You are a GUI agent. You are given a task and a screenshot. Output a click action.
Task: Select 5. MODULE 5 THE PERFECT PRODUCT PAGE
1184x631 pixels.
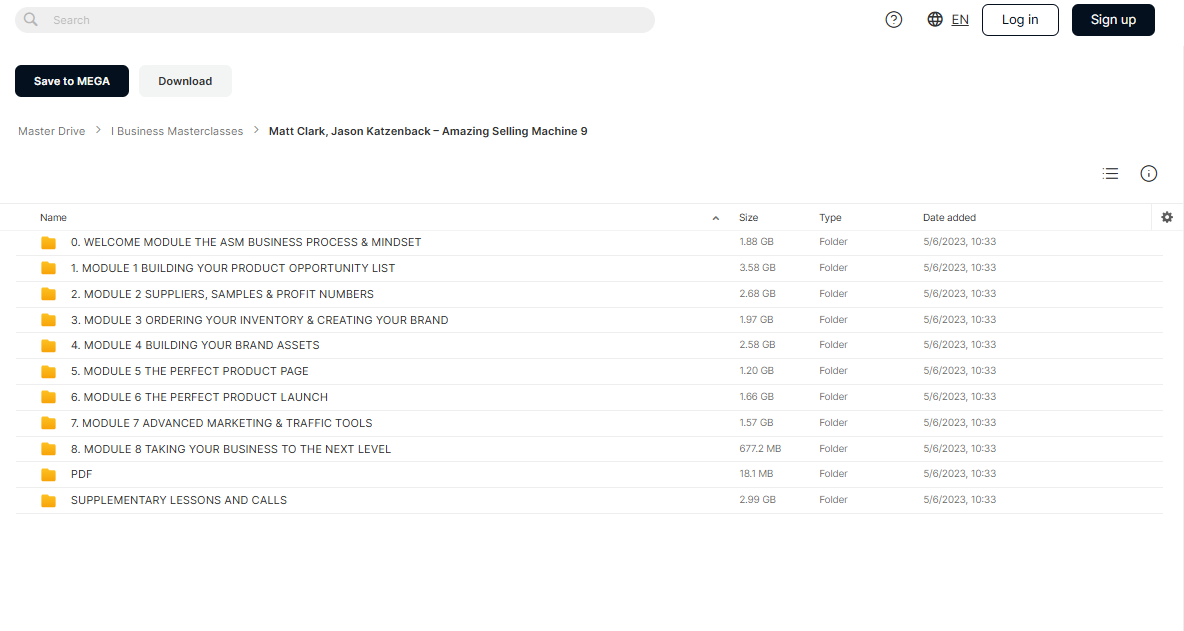pos(190,371)
